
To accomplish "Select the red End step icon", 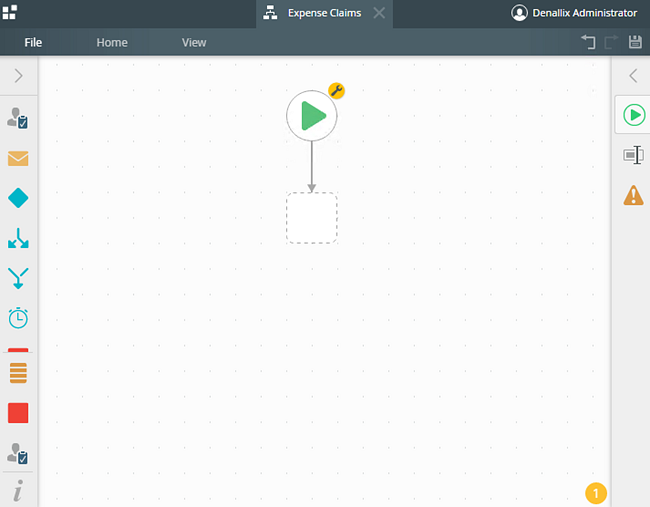I will (18, 413).
